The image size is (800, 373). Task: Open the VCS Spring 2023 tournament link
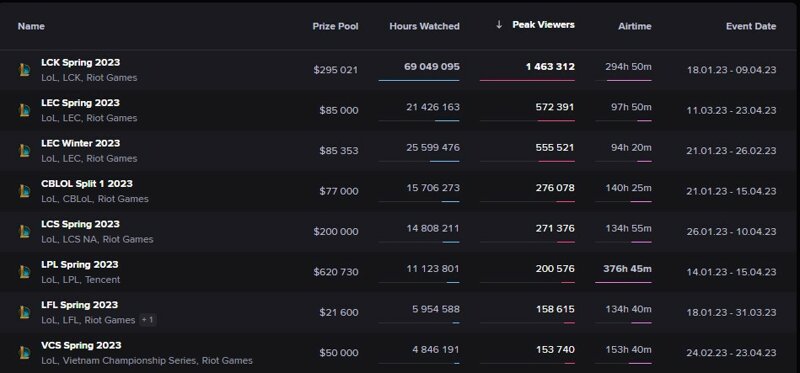pos(81,345)
